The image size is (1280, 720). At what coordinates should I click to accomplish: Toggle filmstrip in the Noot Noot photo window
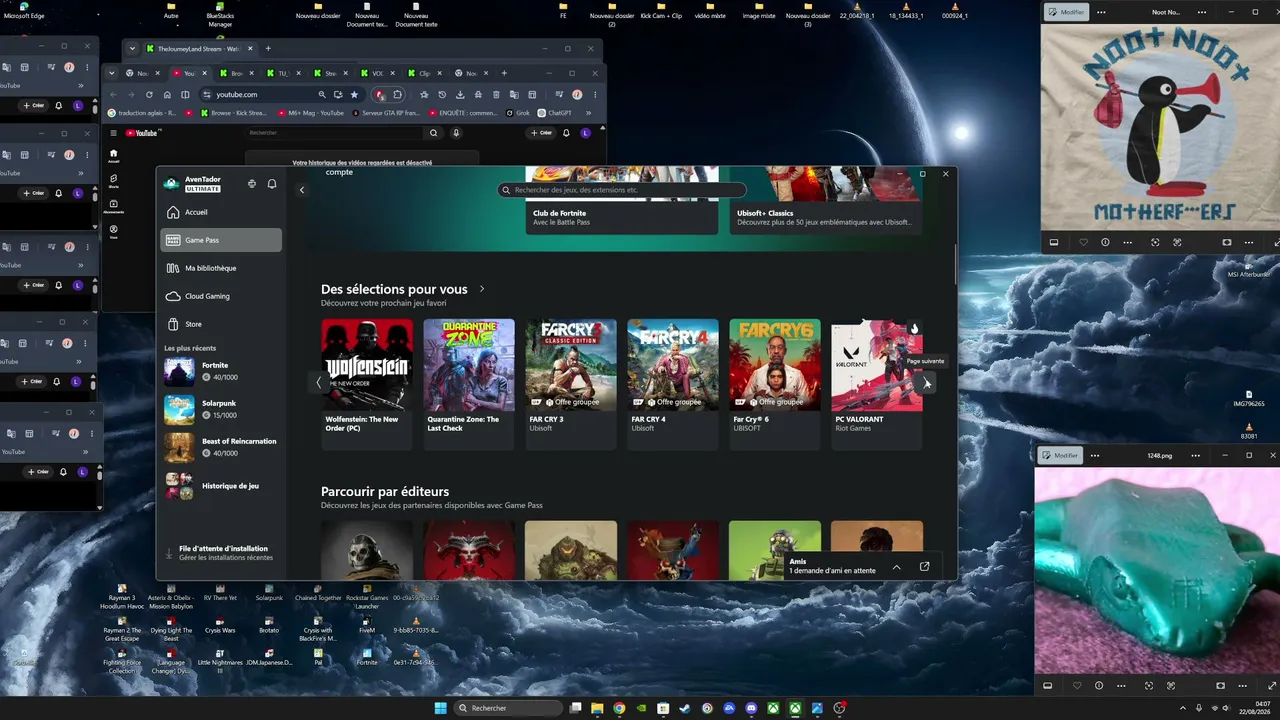coord(1053,242)
